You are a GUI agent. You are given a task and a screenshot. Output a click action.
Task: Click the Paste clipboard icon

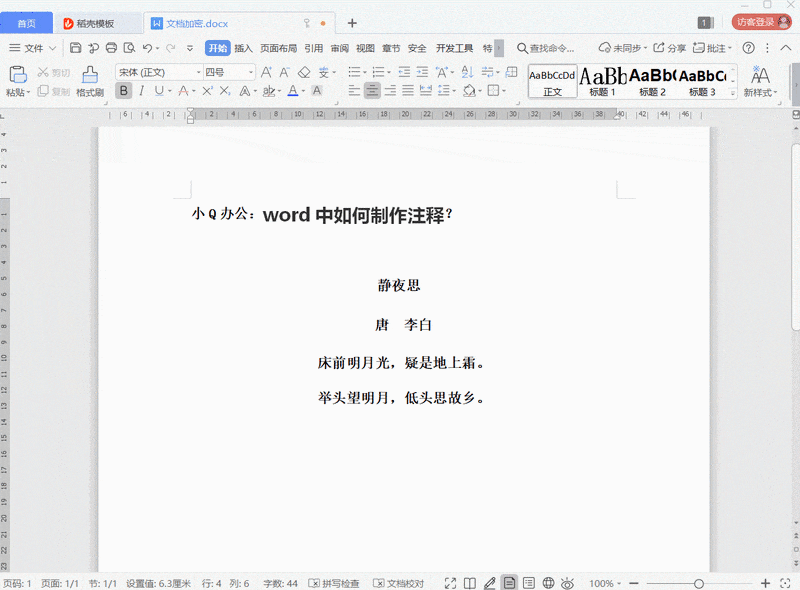[x=18, y=75]
